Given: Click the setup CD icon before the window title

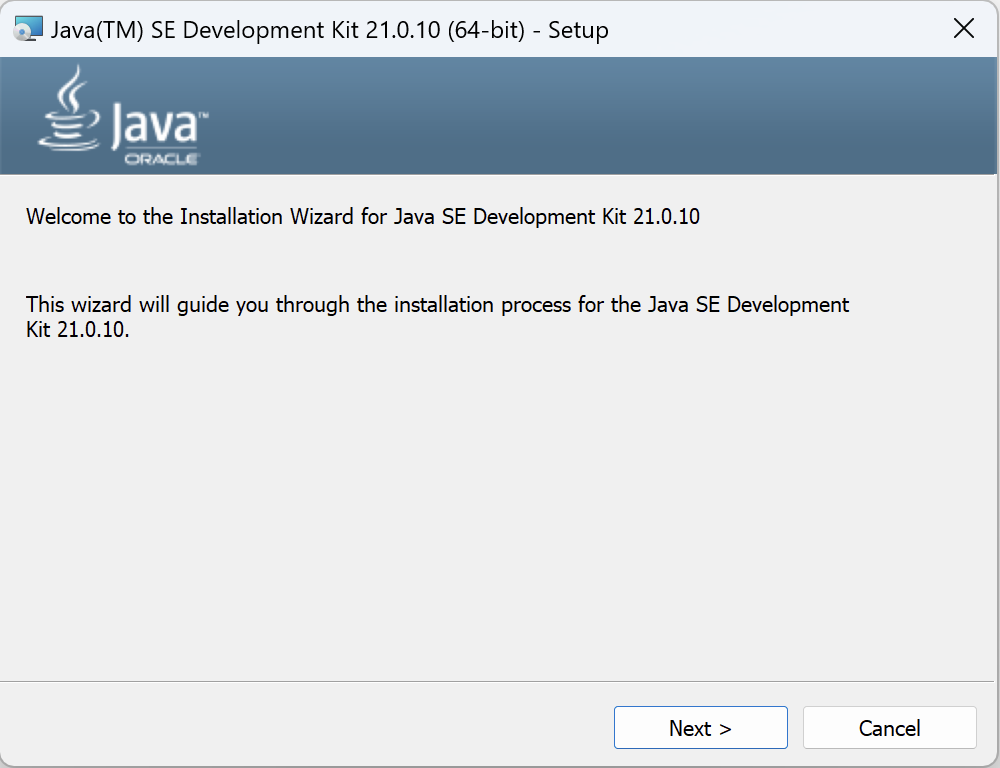Looking at the screenshot, I should click(x=28, y=28).
